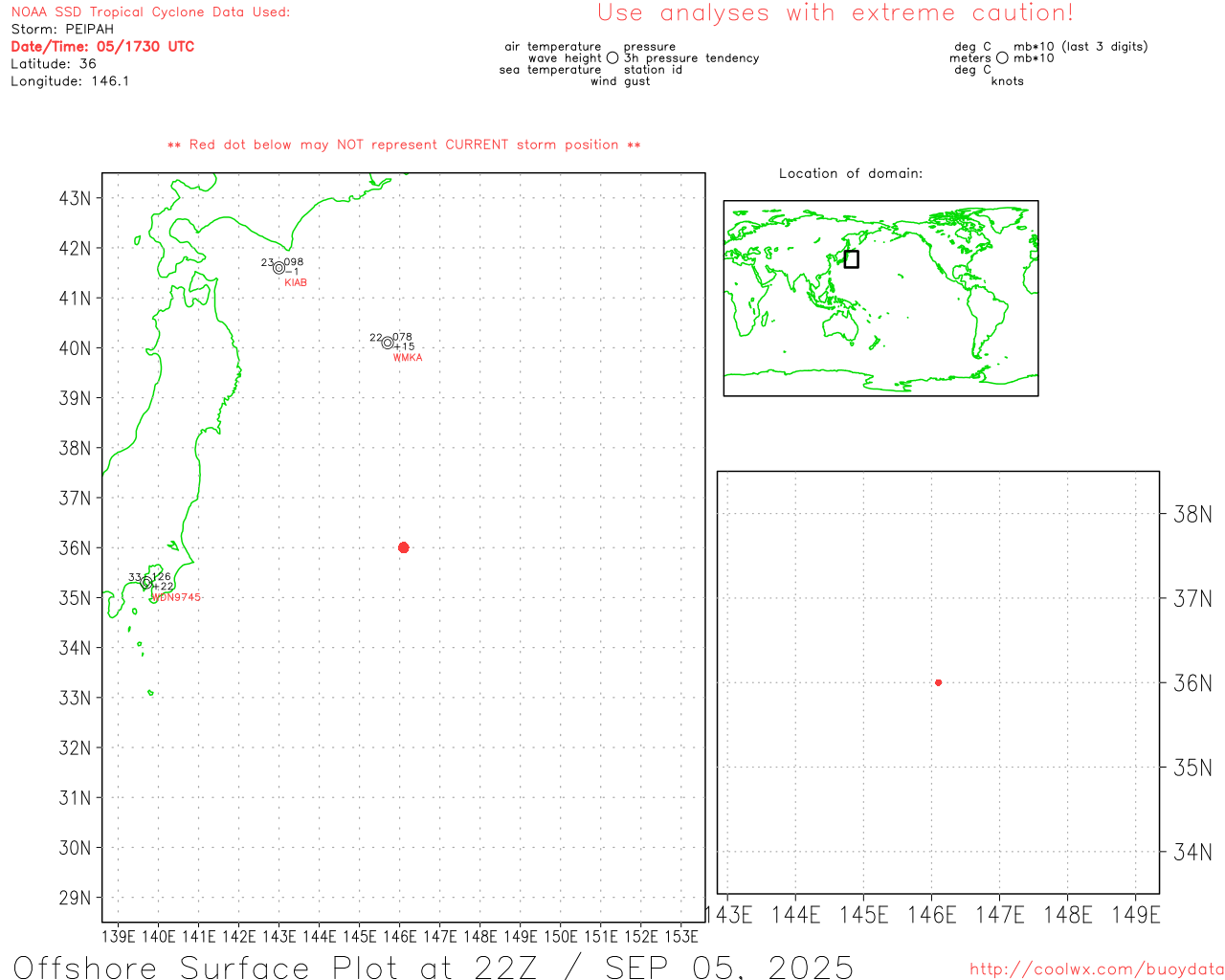The width and height of the screenshot is (1225, 980).
Task: Click the 149E label on zoomed inset map
Action: pyautogui.click(x=1136, y=915)
